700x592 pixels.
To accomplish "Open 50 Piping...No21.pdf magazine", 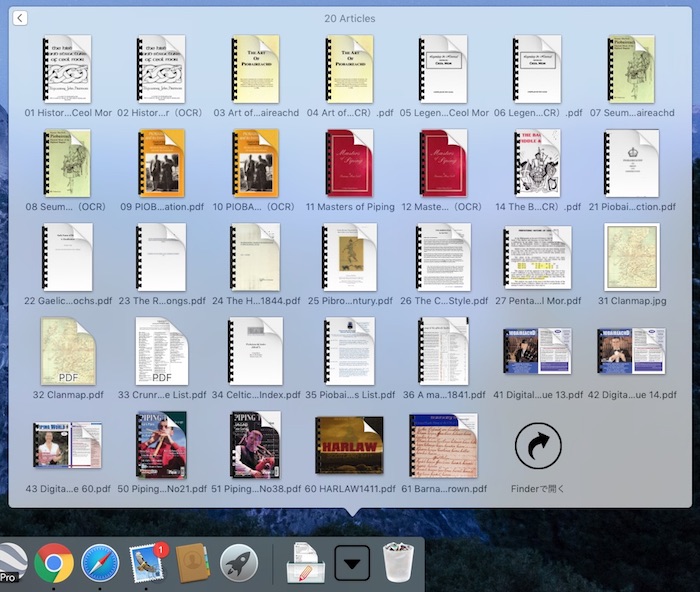I will (161, 445).
